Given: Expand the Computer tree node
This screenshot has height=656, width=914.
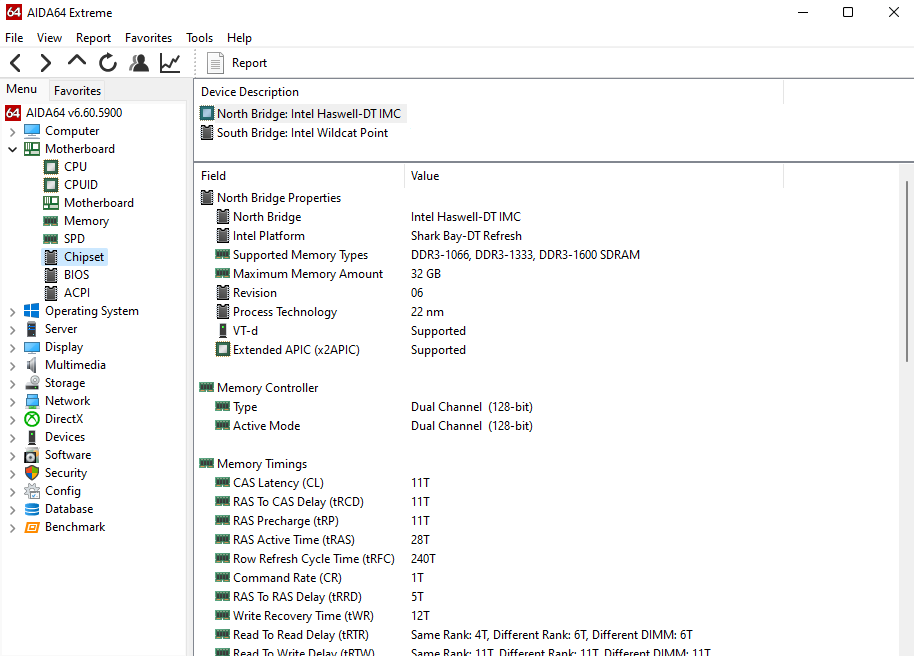Looking at the screenshot, I should (12, 132).
